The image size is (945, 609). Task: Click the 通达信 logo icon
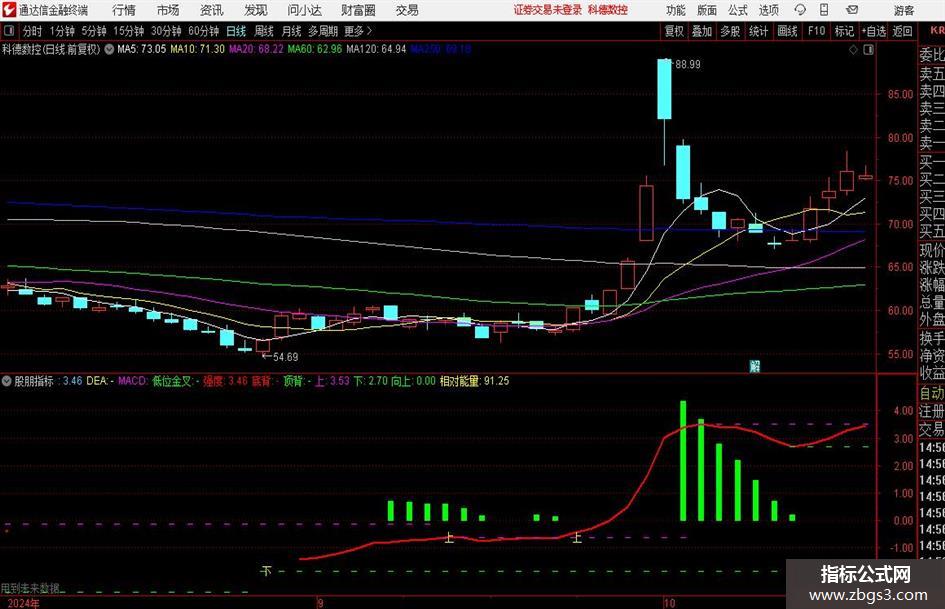[9, 10]
